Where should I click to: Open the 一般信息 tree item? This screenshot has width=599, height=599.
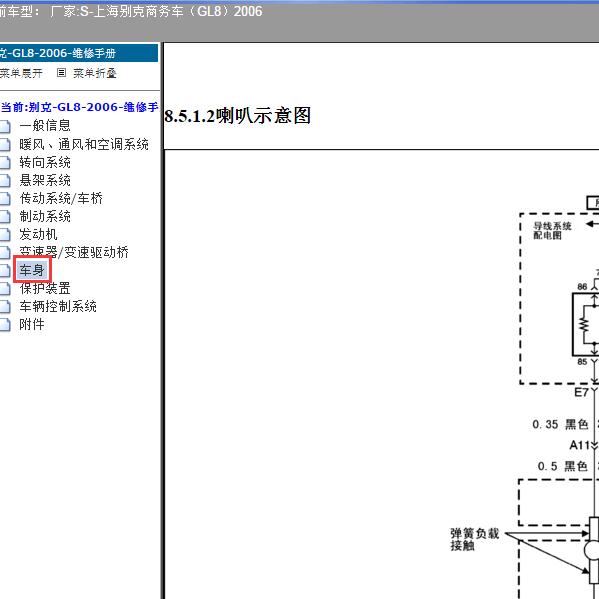pyautogui.click(x=45, y=126)
